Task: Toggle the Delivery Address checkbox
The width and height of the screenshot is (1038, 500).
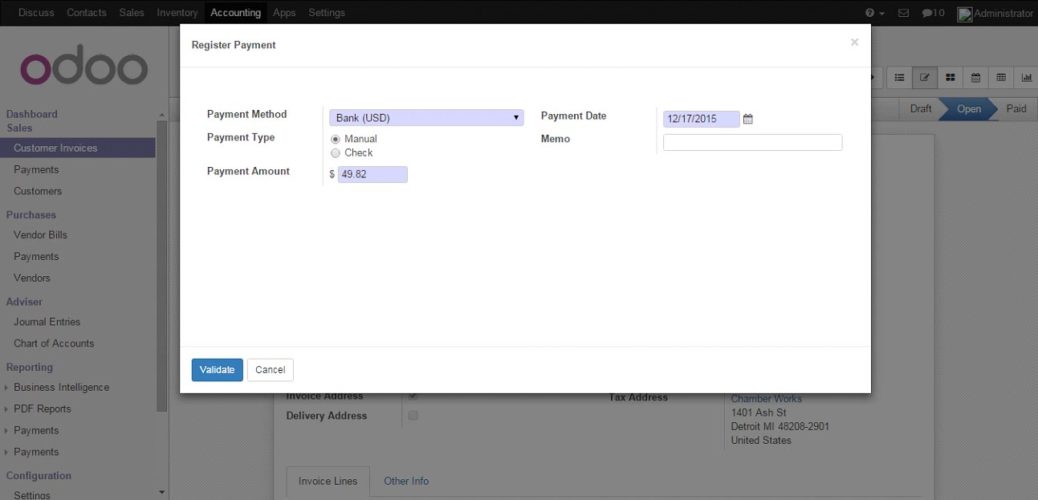Action: 413,416
